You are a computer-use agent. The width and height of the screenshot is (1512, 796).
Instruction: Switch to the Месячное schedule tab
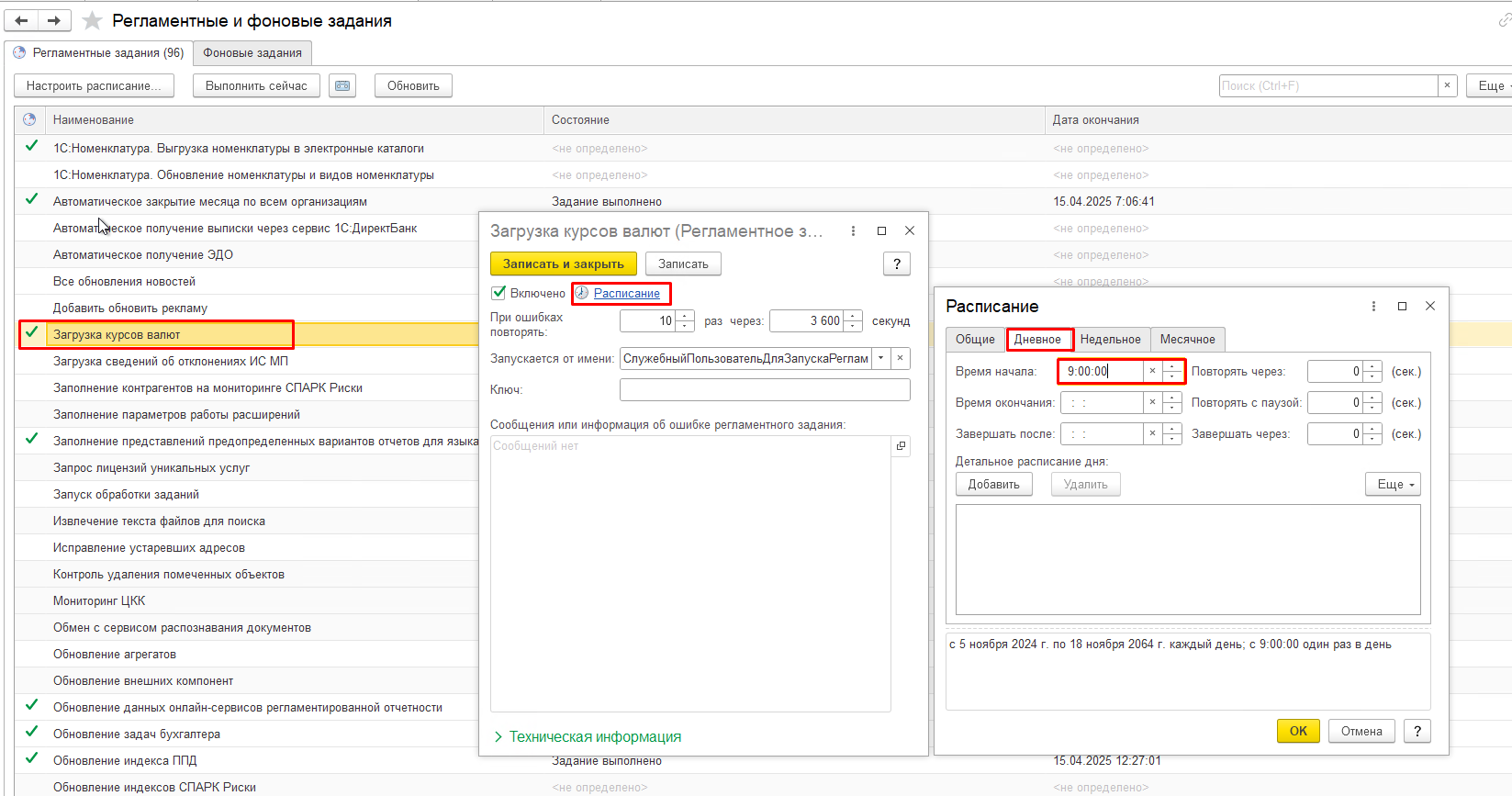tap(1187, 339)
